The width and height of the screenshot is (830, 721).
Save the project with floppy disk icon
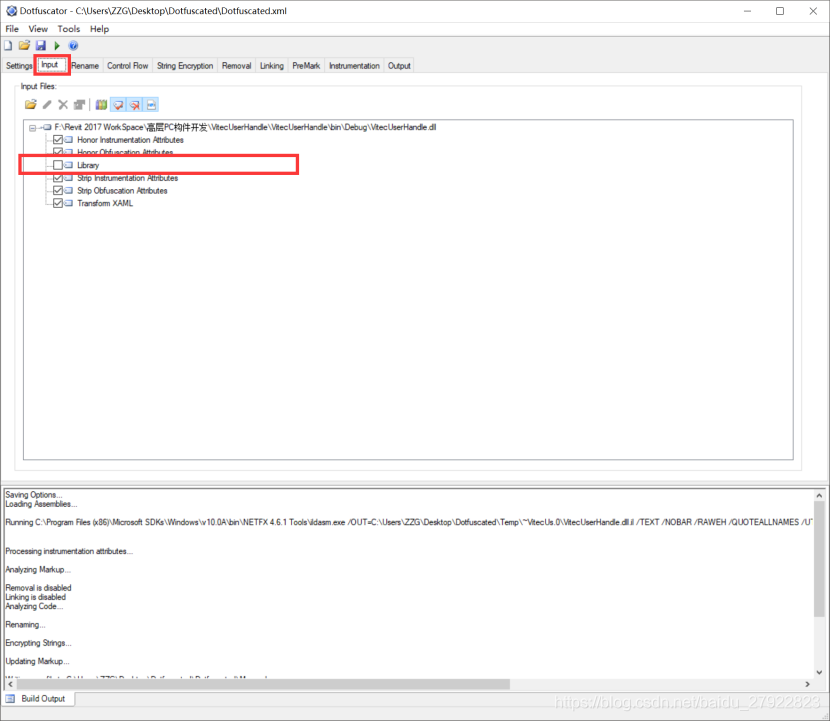click(41, 46)
